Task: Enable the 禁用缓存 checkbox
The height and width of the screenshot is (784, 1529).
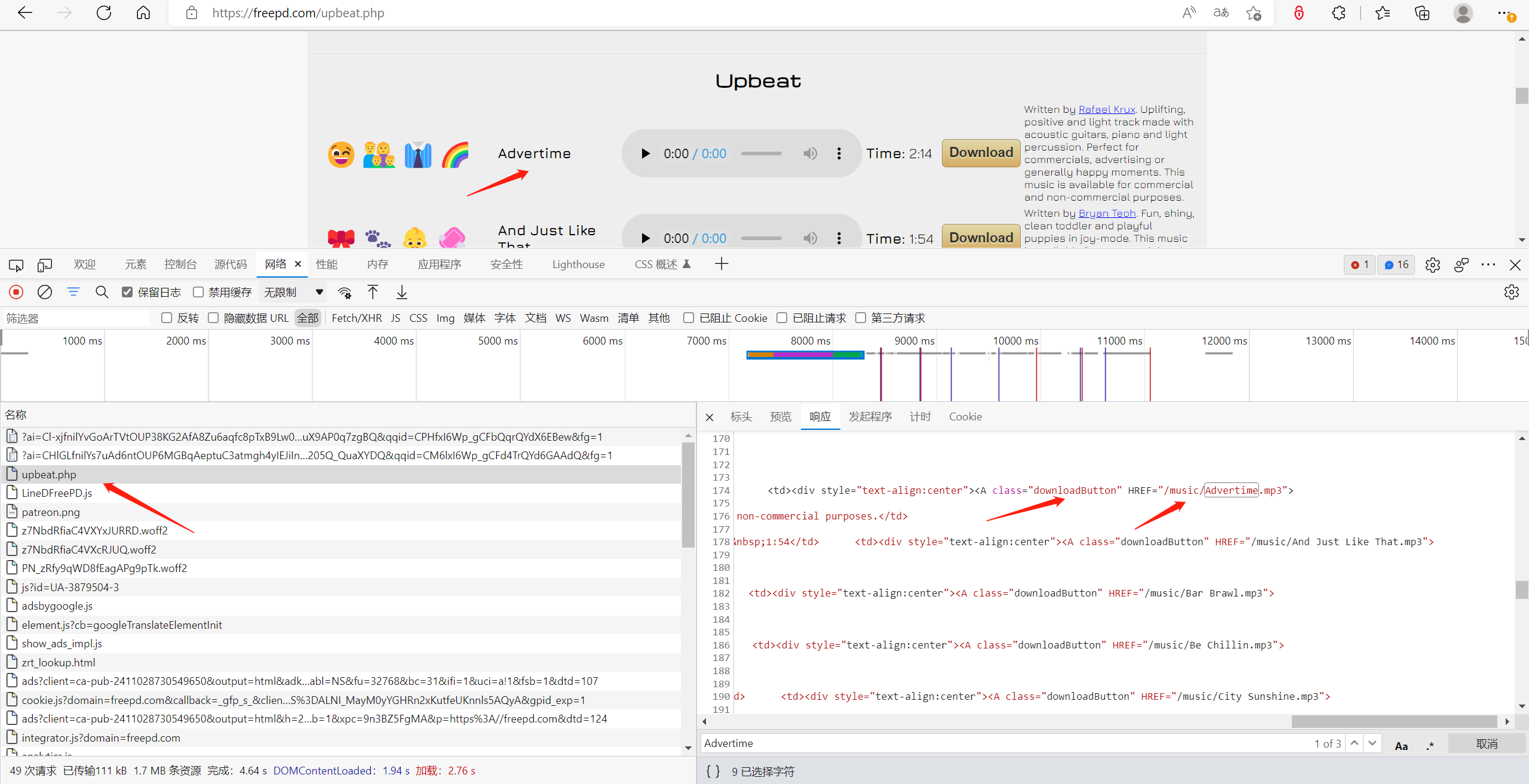Action: tap(198, 292)
